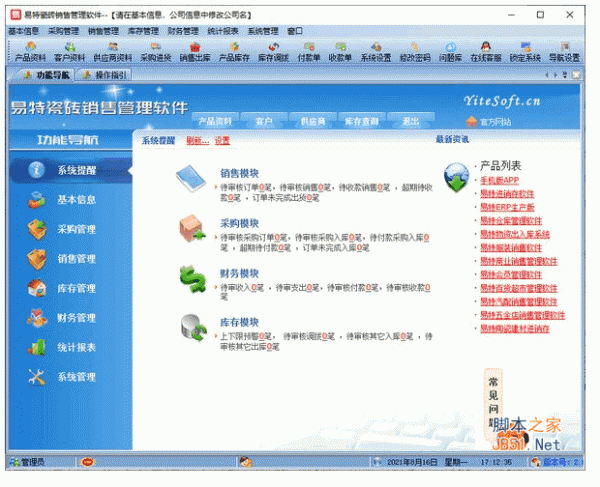Viewport: 600px width, 487px height.
Task: Open the 销售管理 menu
Action: (103, 31)
